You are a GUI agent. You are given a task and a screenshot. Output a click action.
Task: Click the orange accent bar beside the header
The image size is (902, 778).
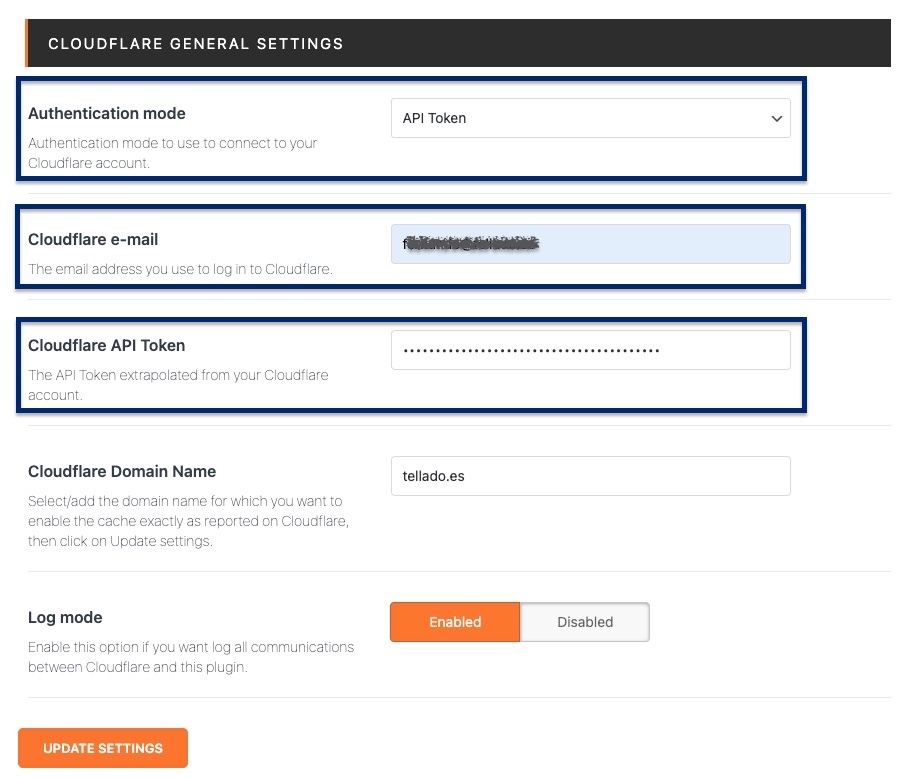tap(27, 44)
